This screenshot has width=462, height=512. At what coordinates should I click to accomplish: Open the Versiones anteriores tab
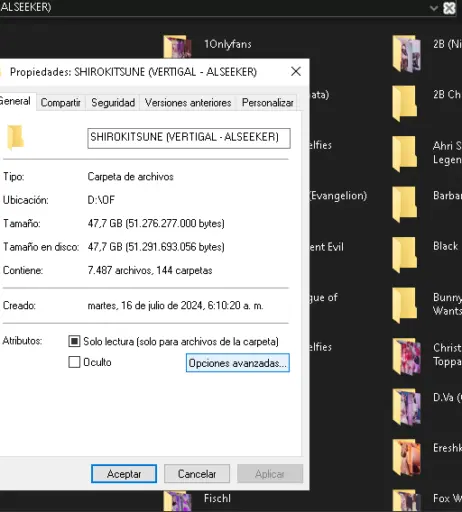click(x=188, y=103)
